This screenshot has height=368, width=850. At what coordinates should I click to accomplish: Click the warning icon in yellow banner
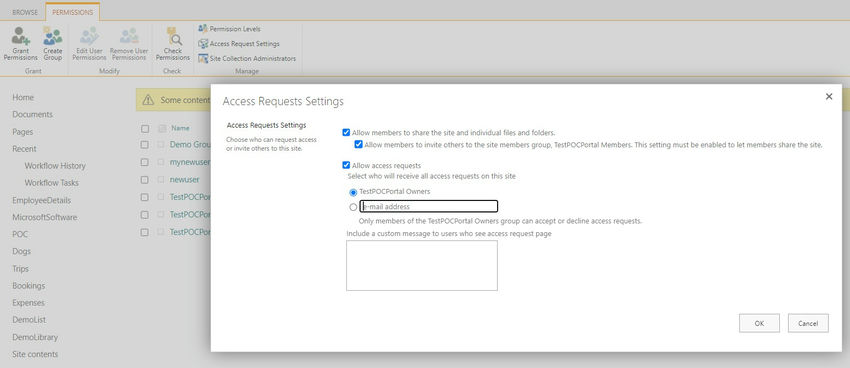point(148,100)
